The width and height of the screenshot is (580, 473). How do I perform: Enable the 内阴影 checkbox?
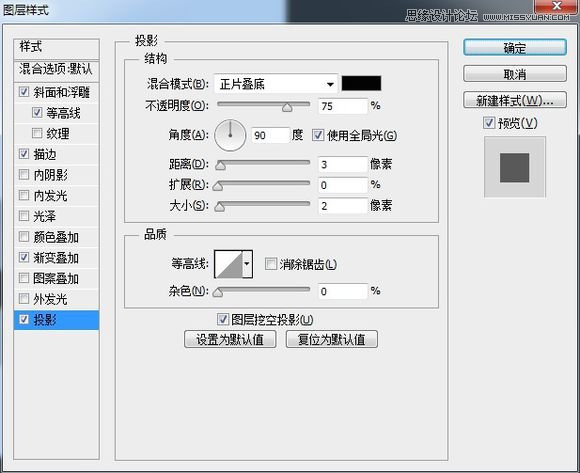[24, 175]
